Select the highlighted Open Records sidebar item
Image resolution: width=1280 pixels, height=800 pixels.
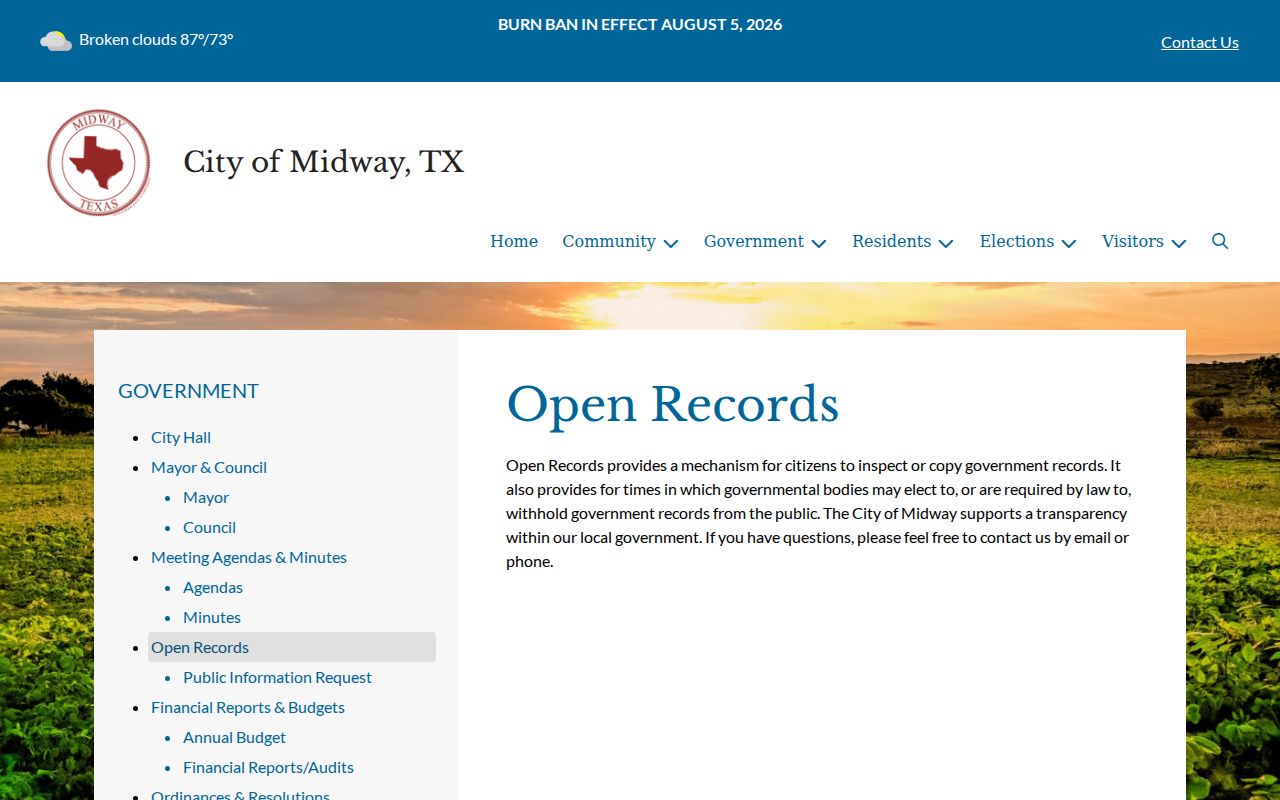292,647
